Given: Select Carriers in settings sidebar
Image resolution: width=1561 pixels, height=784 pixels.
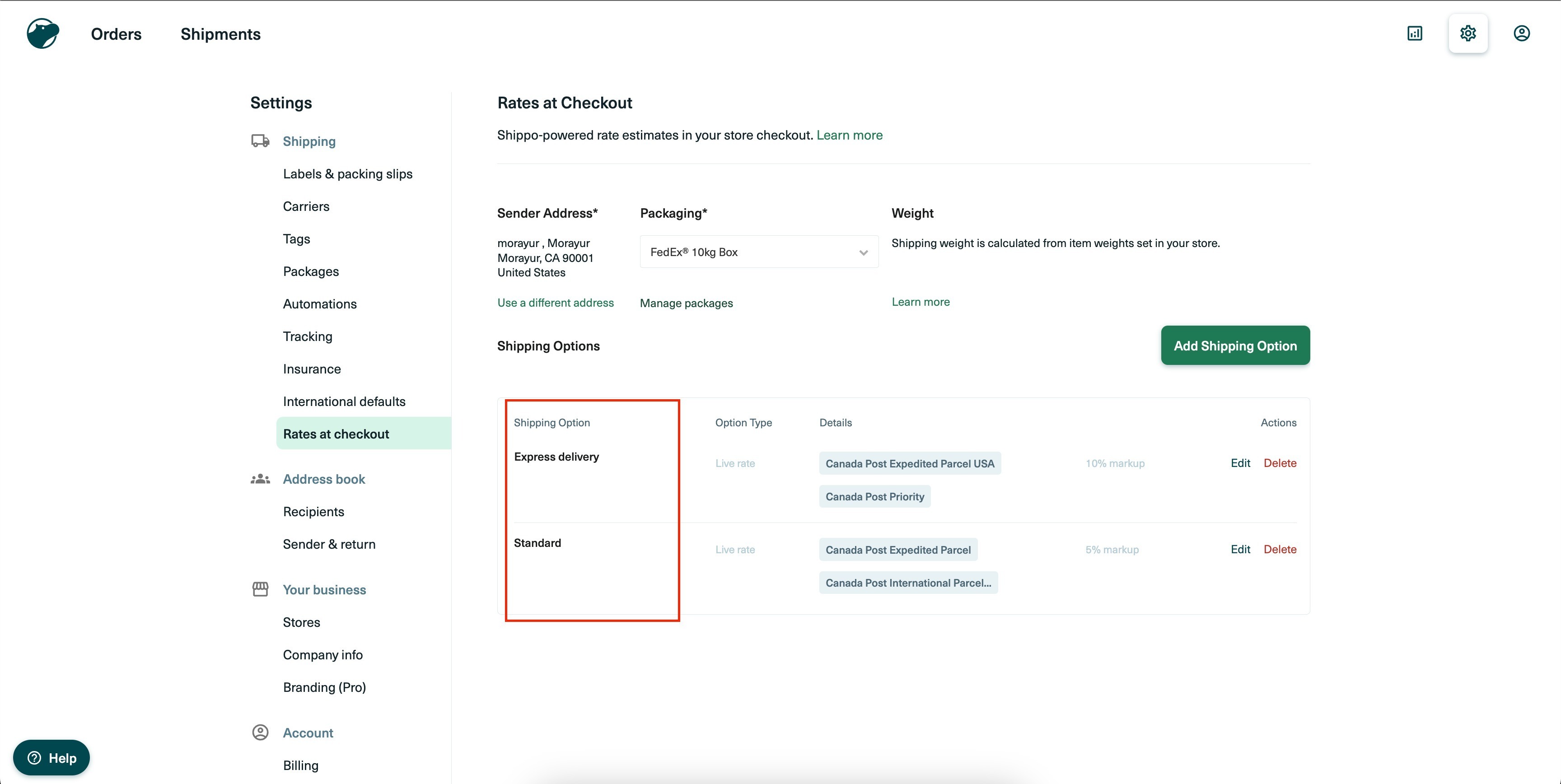Looking at the screenshot, I should (x=306, y=206).
